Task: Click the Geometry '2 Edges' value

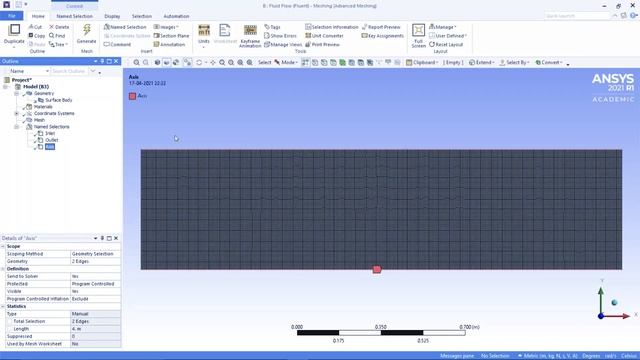Action: coord(96,262)
